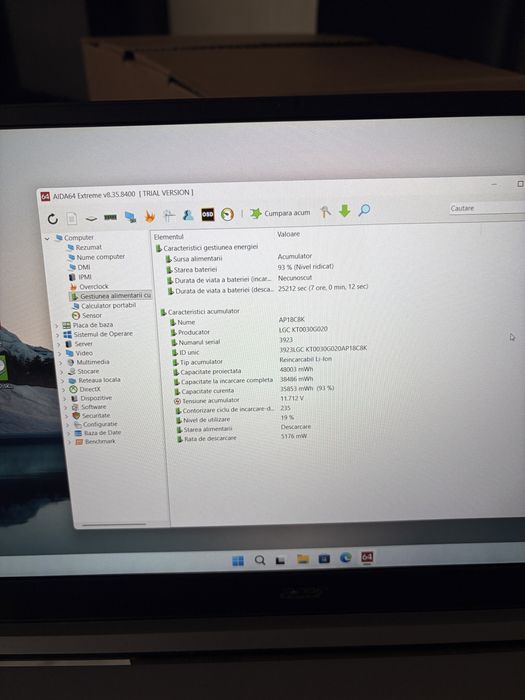Screen dimensions: 525x700
Task: Select Securitate in the tree
Action: [91, 416]
